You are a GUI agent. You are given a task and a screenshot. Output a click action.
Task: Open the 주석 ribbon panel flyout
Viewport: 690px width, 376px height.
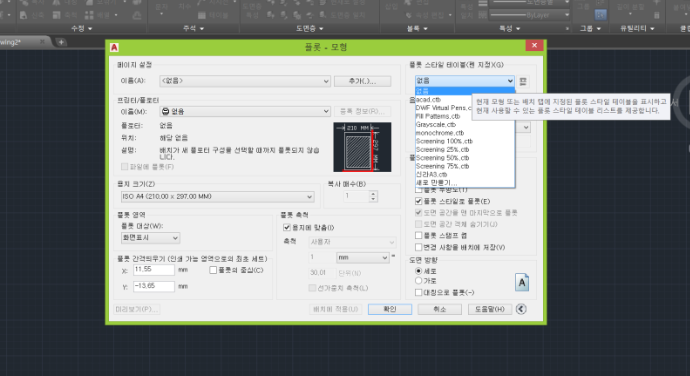tap(194, 28)
